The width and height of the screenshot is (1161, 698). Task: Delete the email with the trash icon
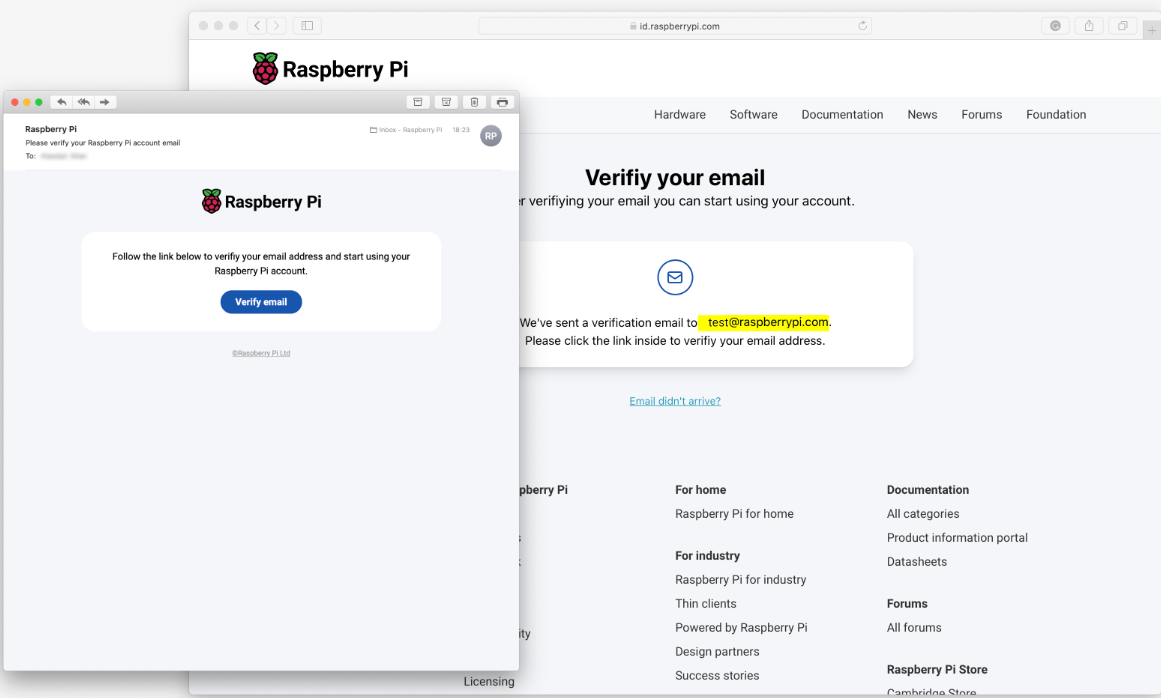(474, 102)
